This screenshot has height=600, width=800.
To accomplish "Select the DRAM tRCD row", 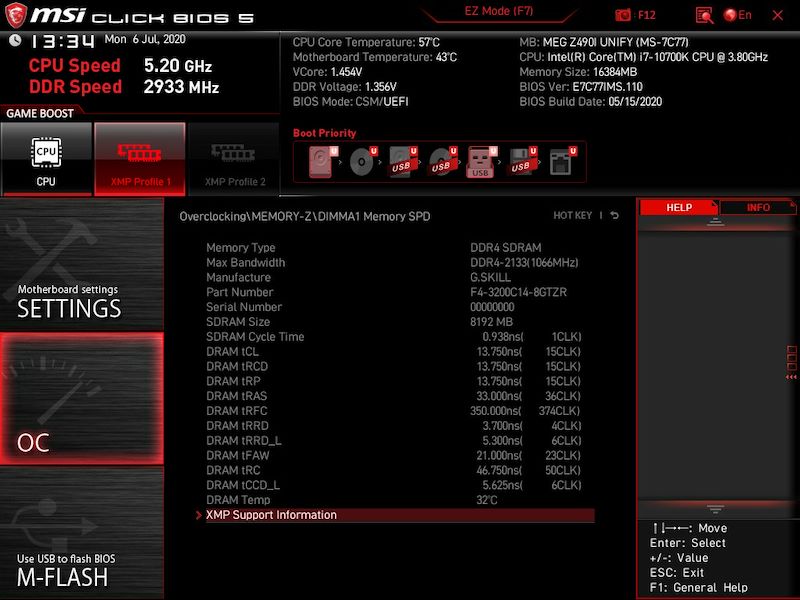I will point(400,366).
